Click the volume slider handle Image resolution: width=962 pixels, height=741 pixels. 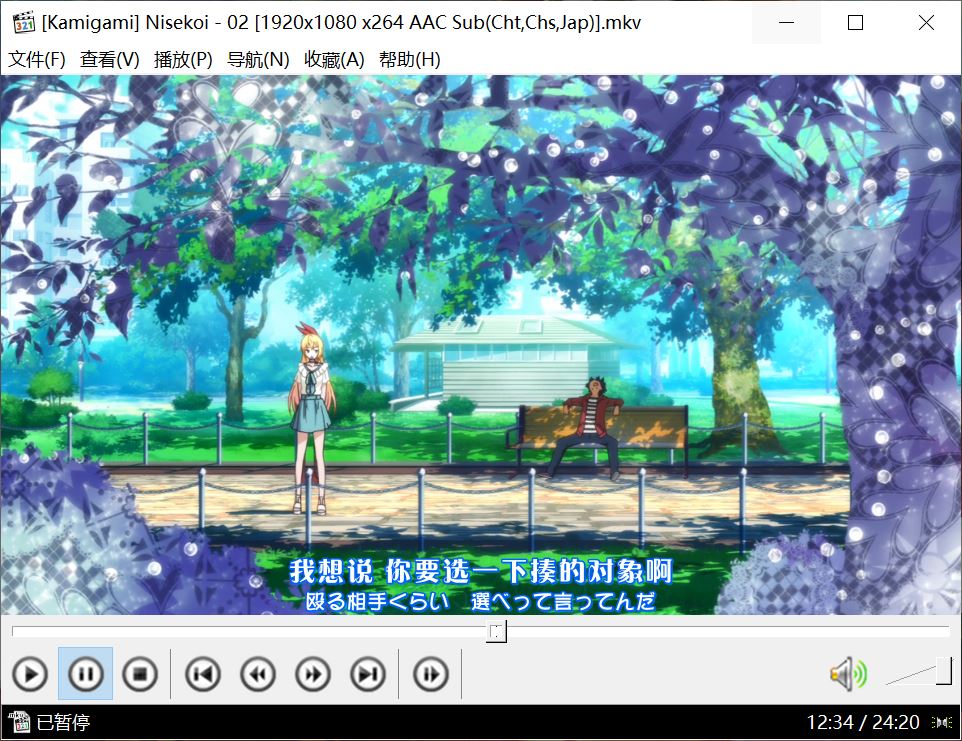944,670
